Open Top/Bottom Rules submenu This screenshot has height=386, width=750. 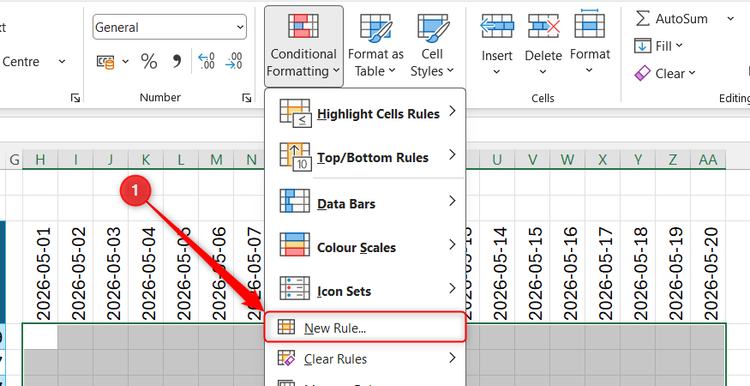pos(365,157)
